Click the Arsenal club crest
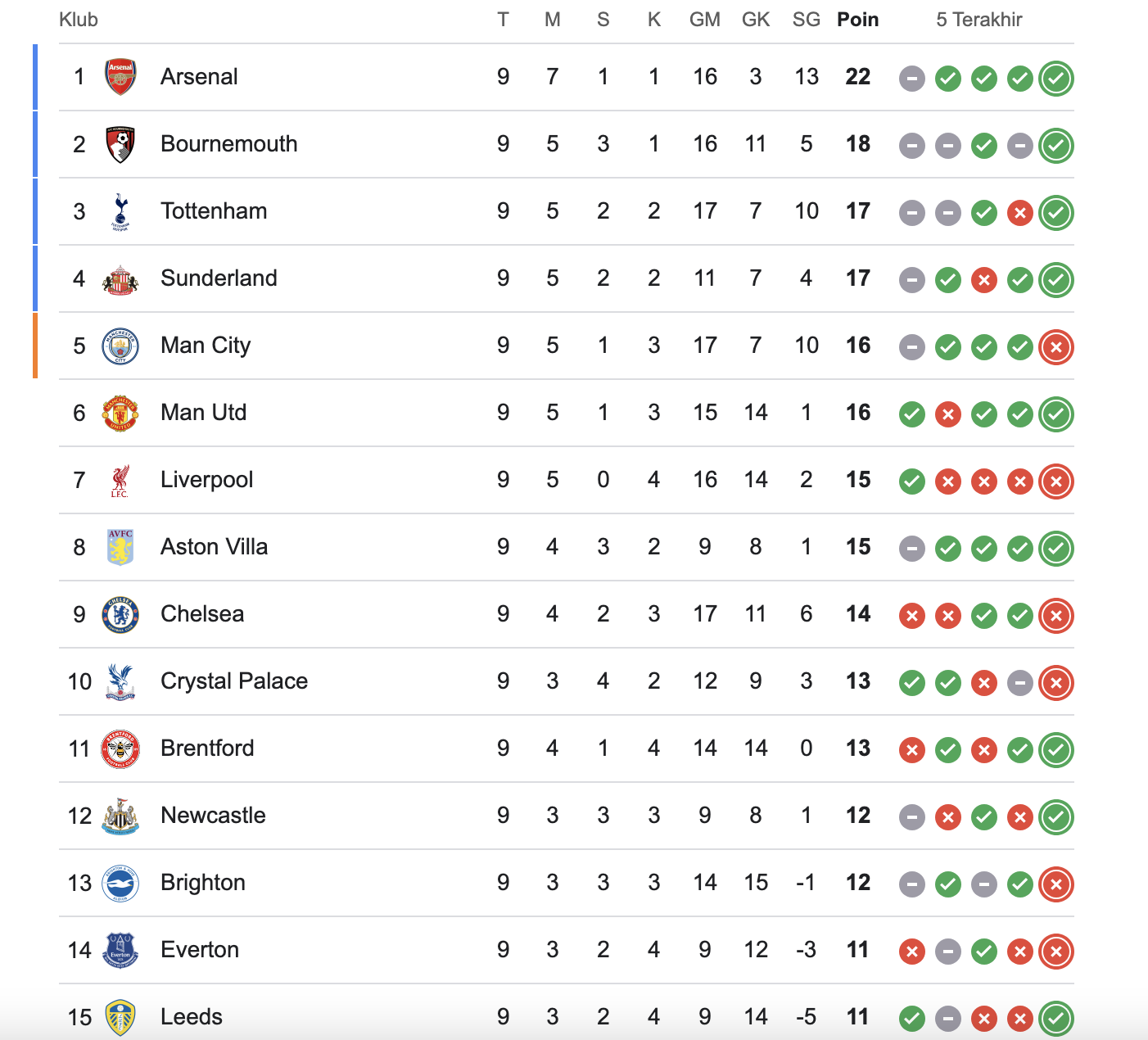The image size is (1148, 1040). tap(120, 76)
